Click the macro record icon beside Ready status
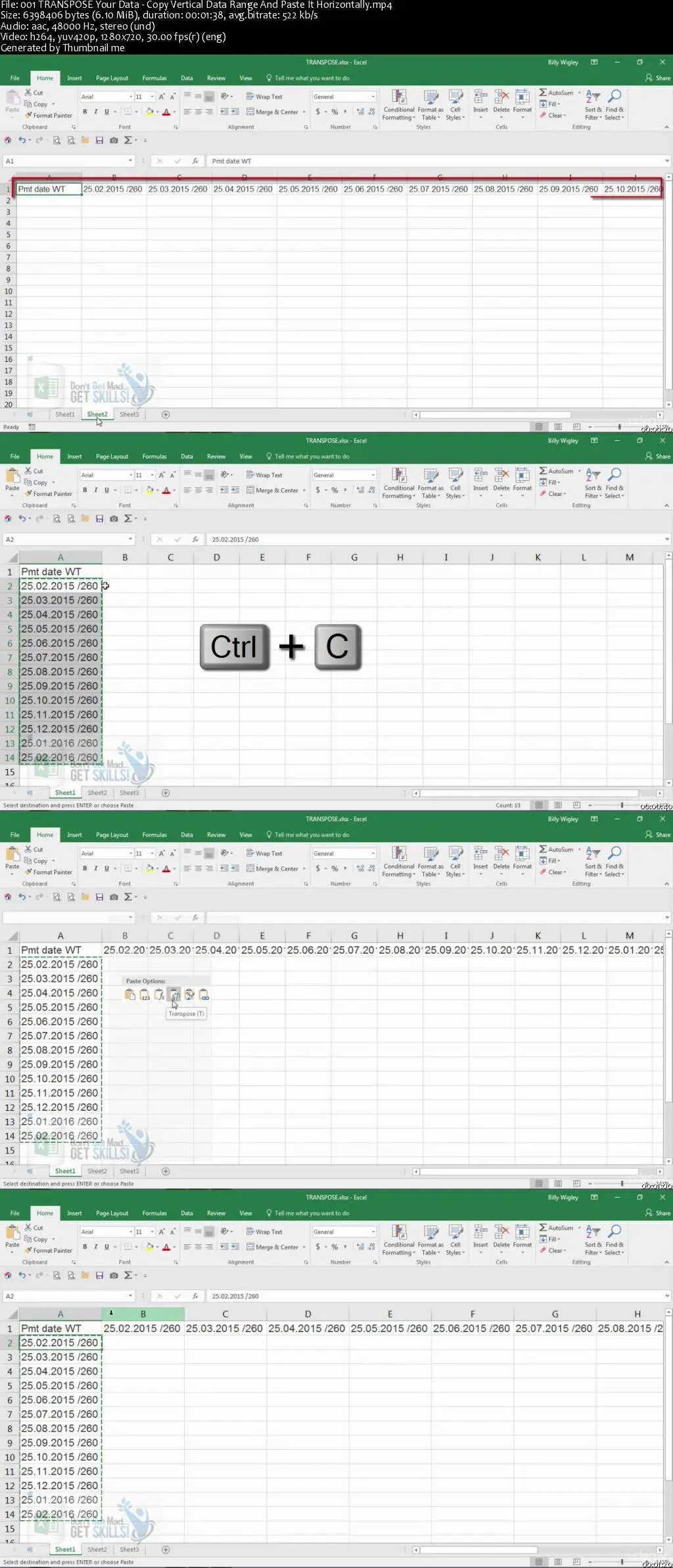Viewport: 673px width, 1568px height. pos(32,427)
